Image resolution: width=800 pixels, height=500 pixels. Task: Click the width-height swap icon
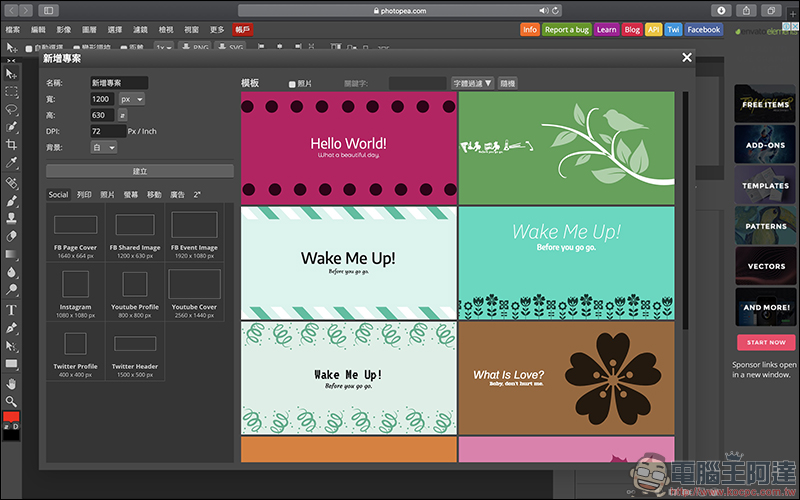[x=122, y=115]
